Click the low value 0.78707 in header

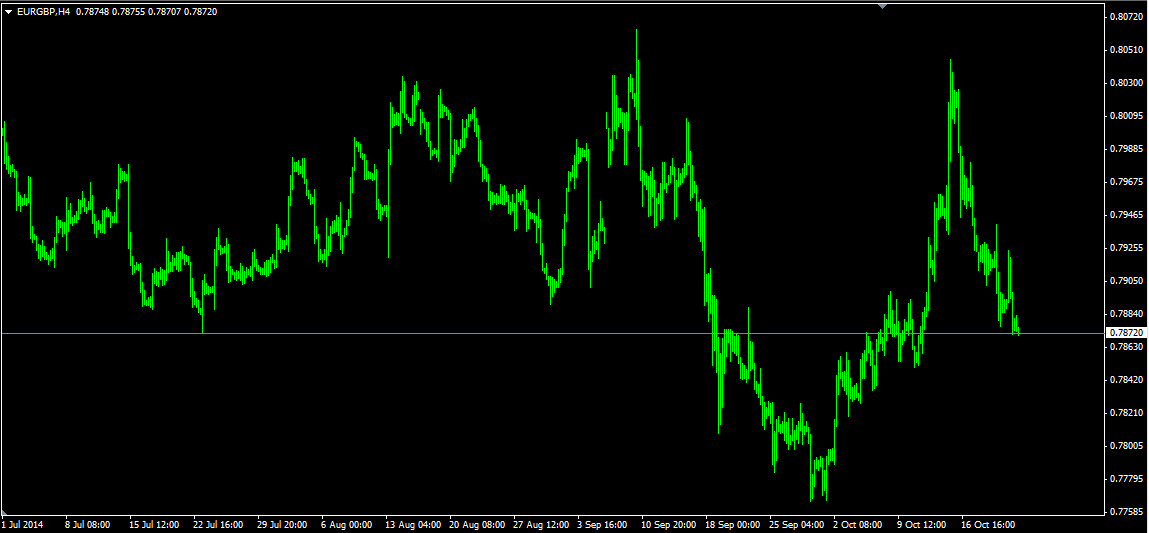point(164,12)
